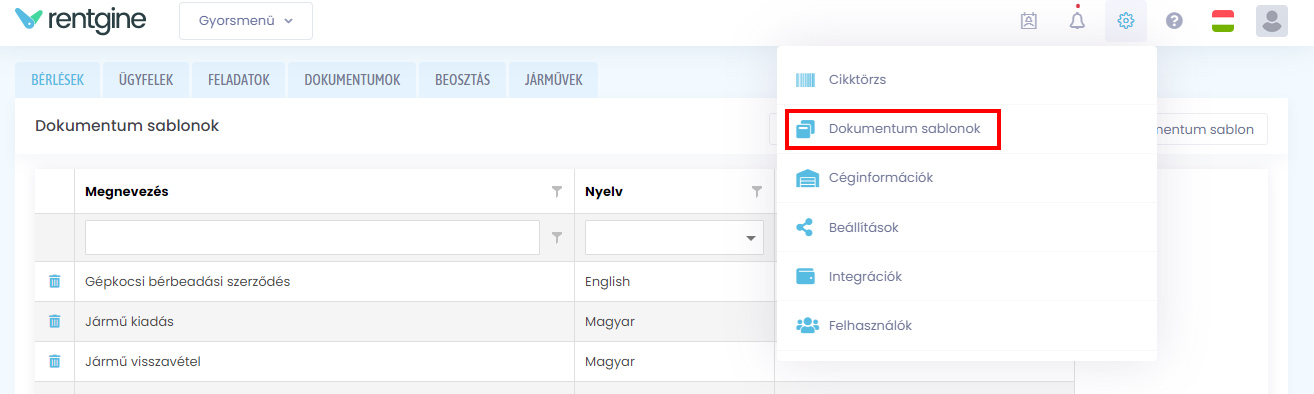Switch to the JÁRMŰVEK tab
This screenshot has width=1314, height=394.
tap(554, 81)
